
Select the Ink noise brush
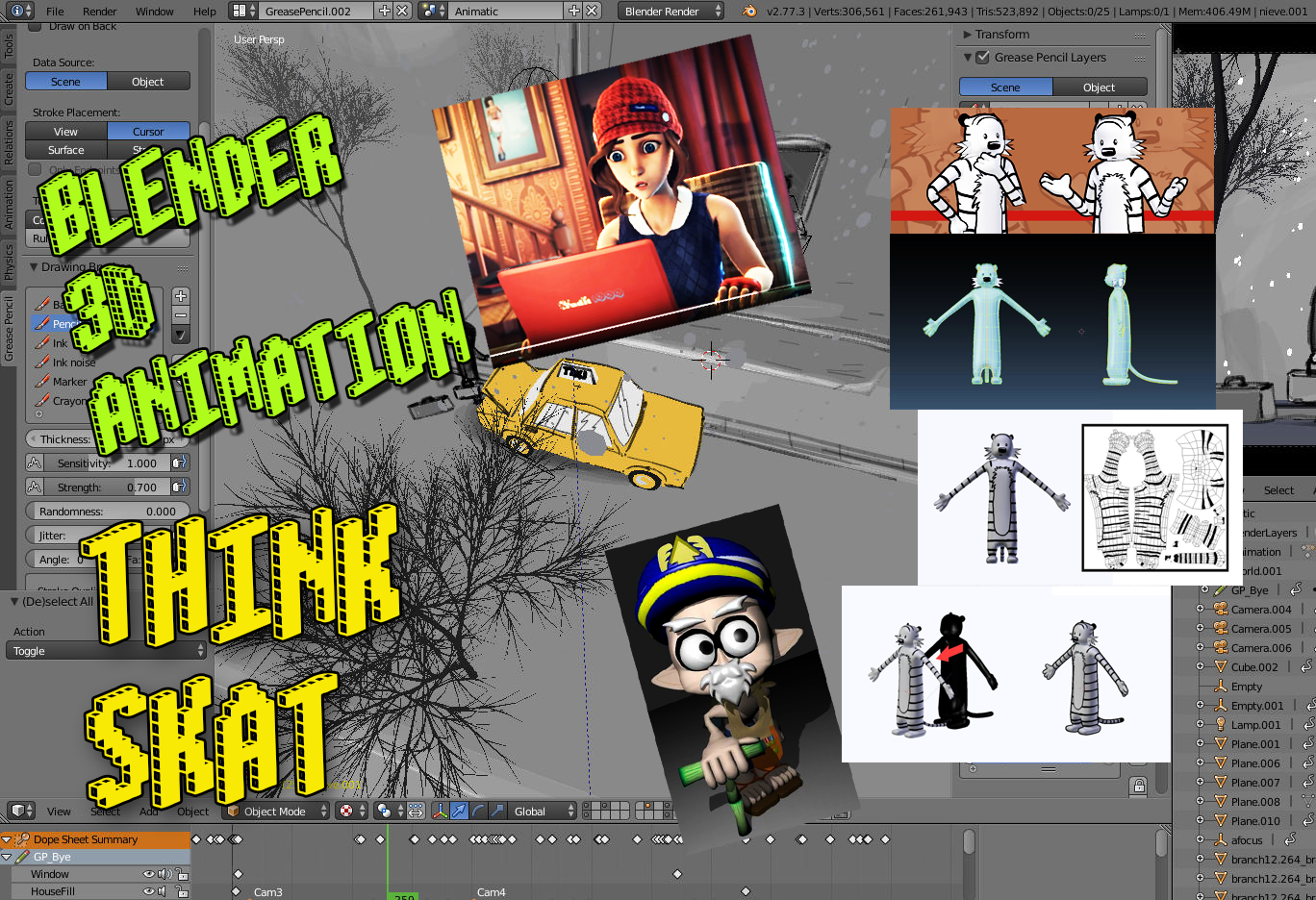73,362
